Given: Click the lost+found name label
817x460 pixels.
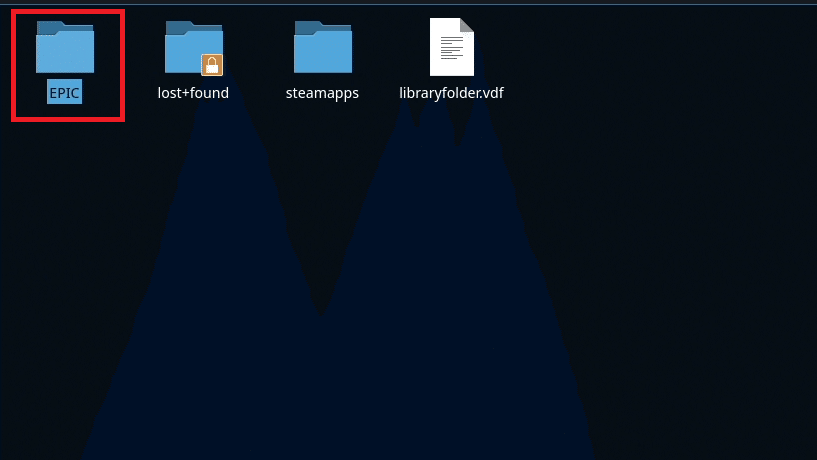Looking at the screenshot, I should coord(193,93).
